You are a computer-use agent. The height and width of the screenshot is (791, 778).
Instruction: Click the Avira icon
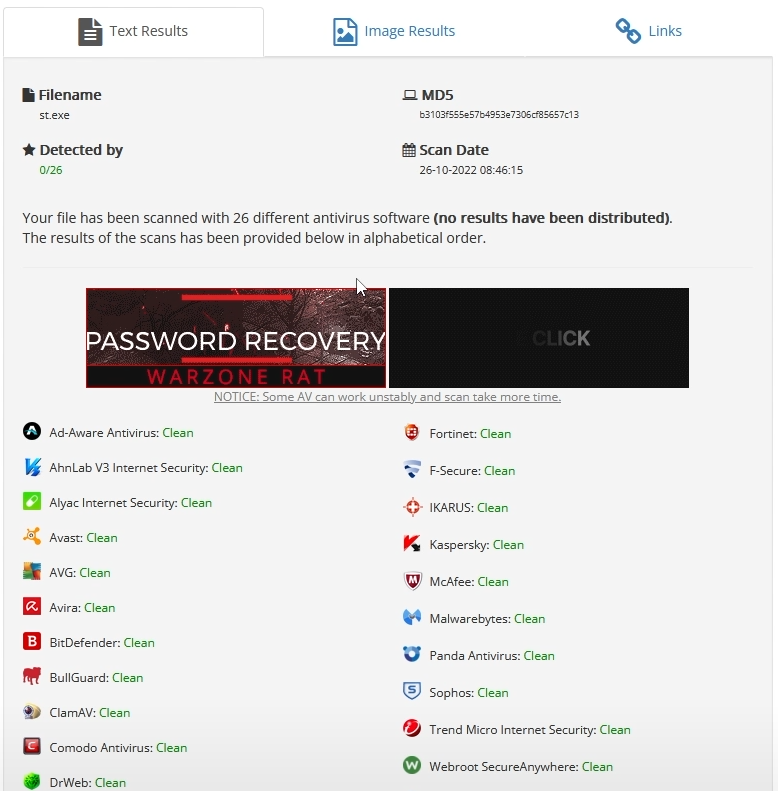click(32, 606)
